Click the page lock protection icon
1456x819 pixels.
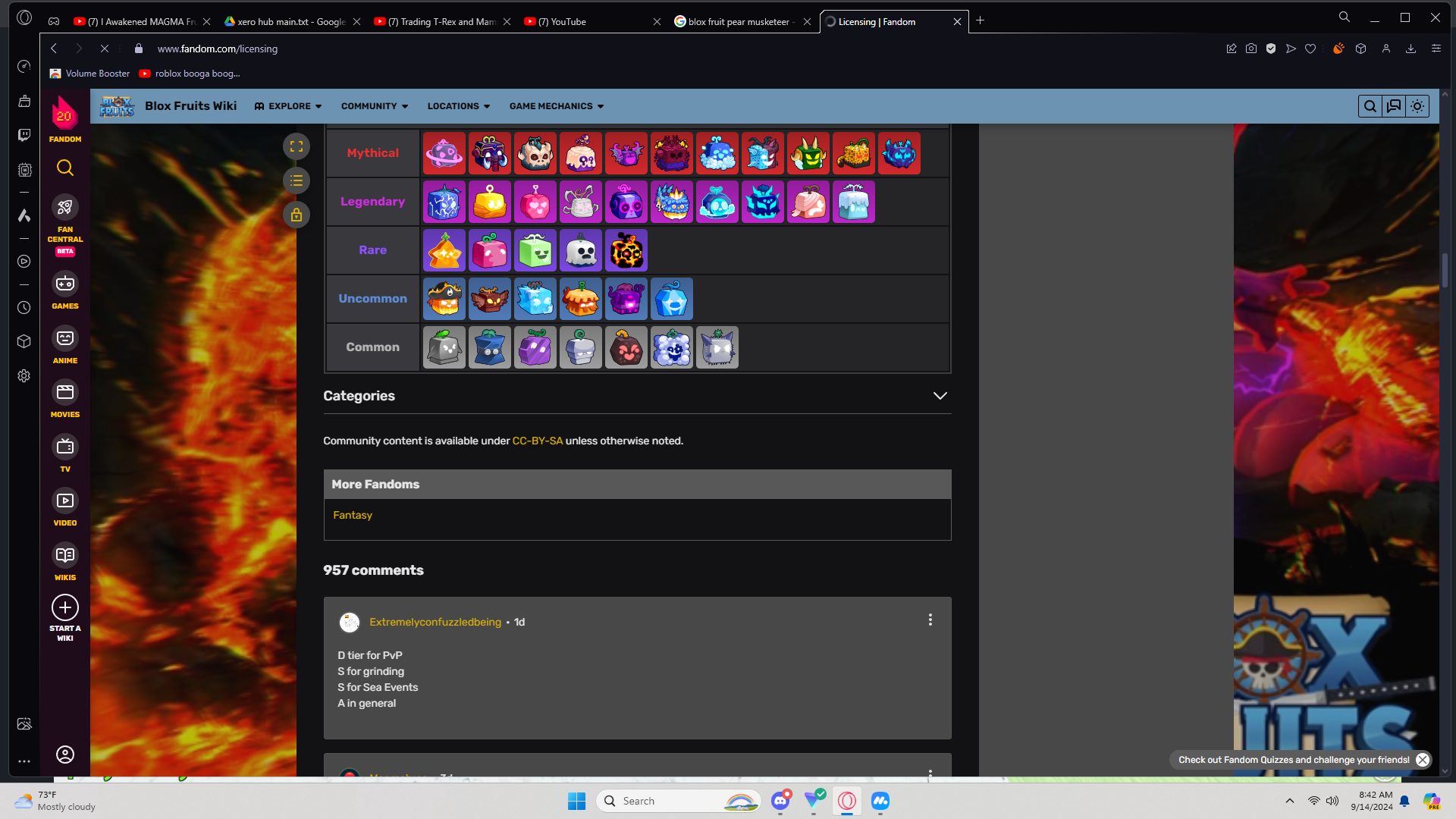[297, 215]
